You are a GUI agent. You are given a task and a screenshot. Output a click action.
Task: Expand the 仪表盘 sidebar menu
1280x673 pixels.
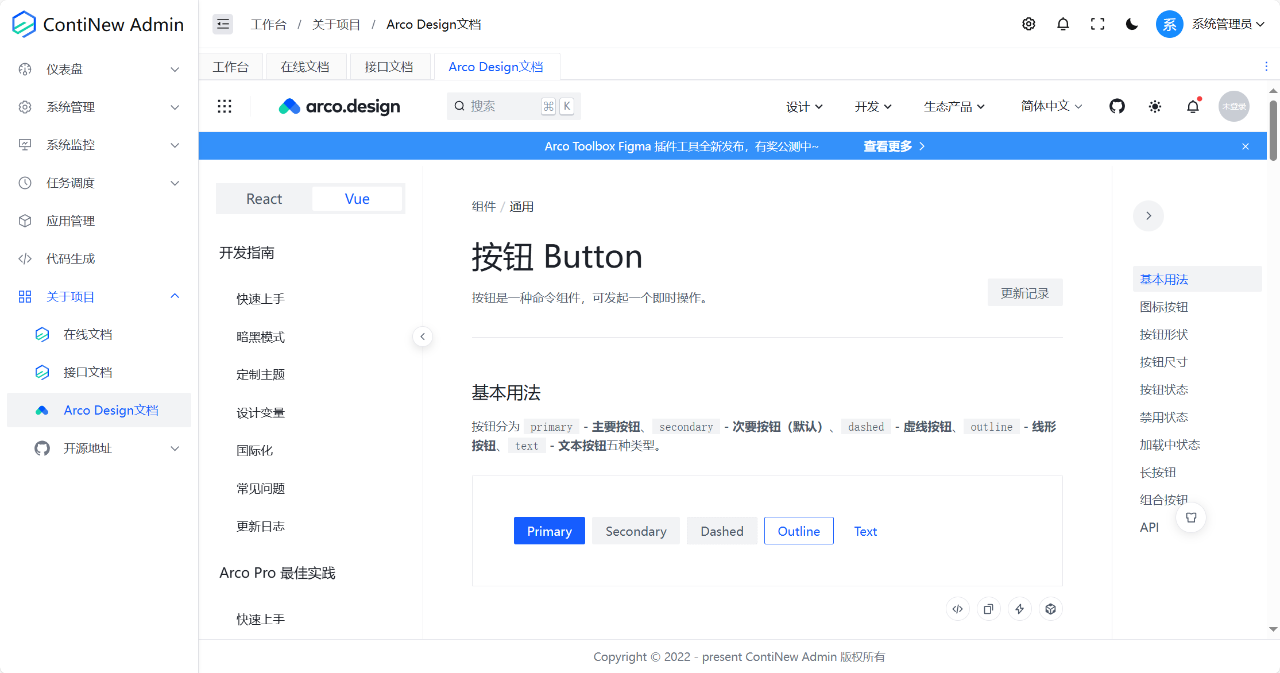pyautogui.click(x=99, y=69)
